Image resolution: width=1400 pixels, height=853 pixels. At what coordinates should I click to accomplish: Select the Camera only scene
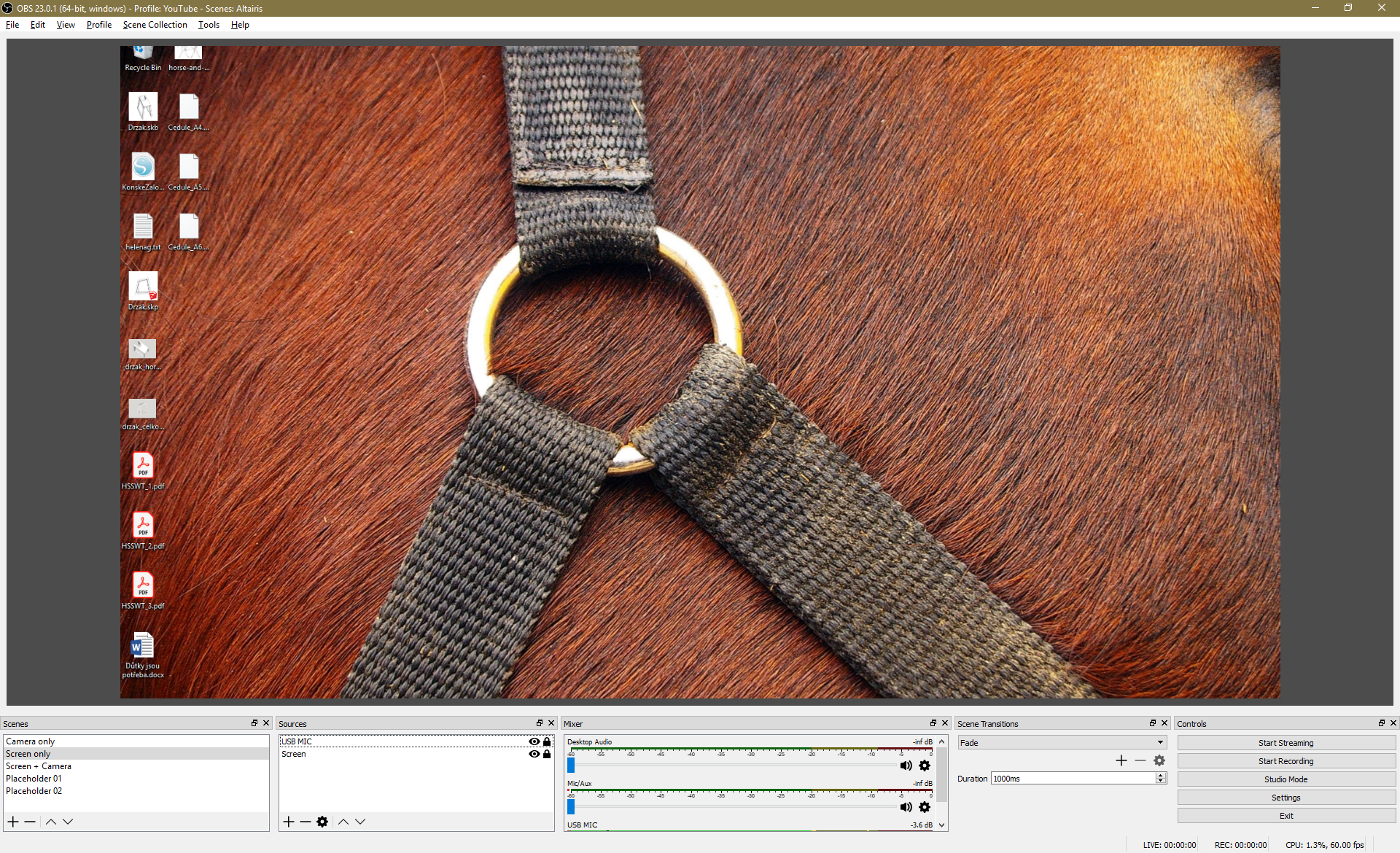click(136, 741)
